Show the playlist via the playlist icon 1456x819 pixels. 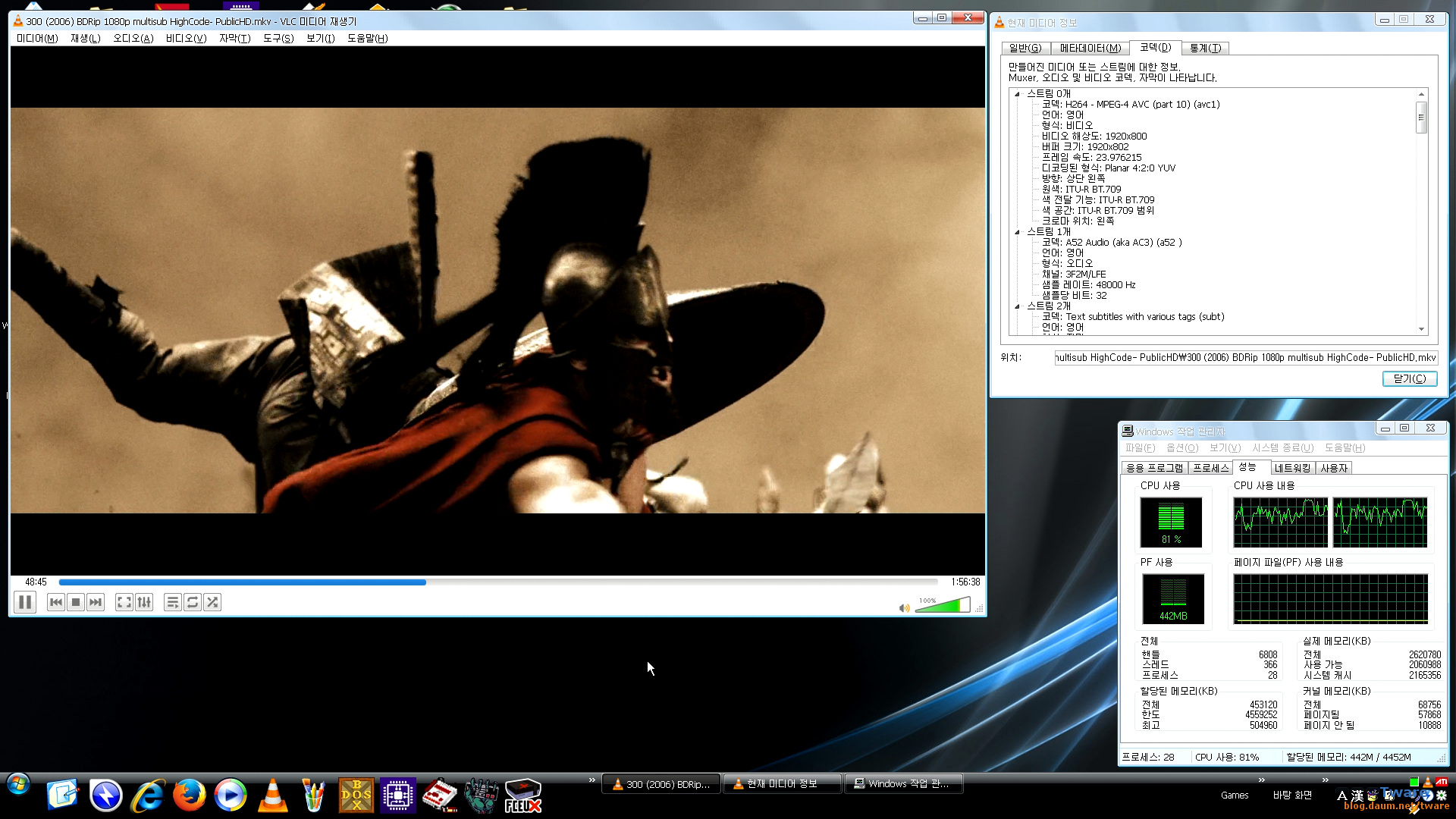pos(172,602)
